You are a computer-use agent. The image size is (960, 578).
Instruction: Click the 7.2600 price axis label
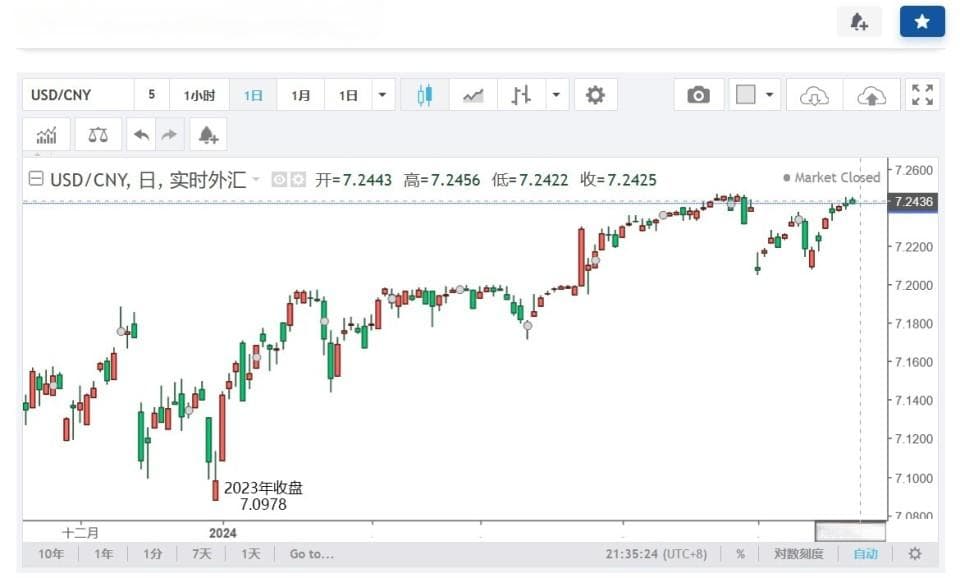pos(914,170)
